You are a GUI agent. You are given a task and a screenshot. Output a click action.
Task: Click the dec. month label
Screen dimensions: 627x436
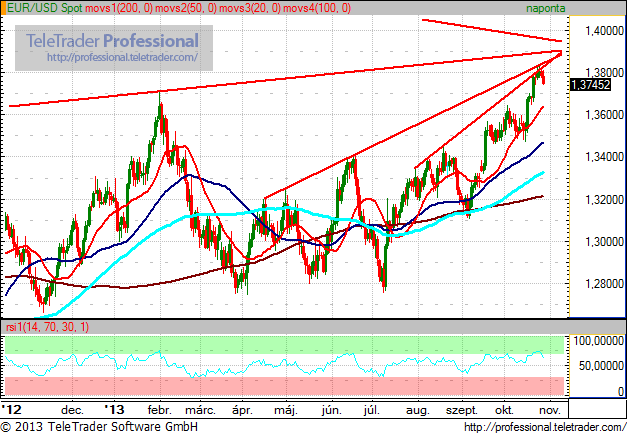(x=72, y=410)
